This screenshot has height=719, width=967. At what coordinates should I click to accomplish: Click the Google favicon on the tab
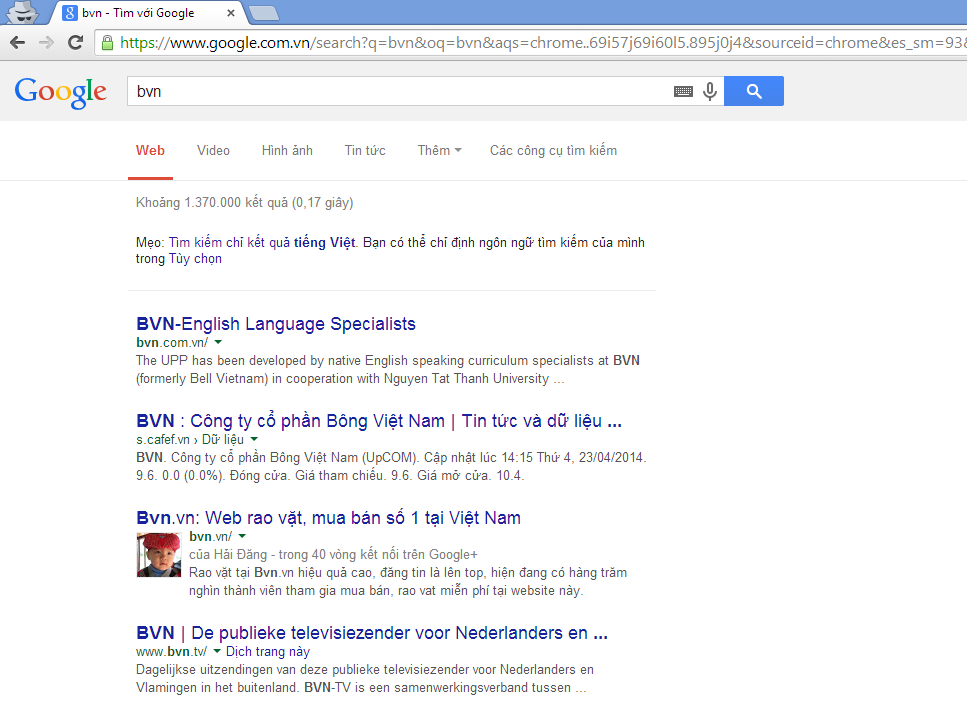(70, 12)
